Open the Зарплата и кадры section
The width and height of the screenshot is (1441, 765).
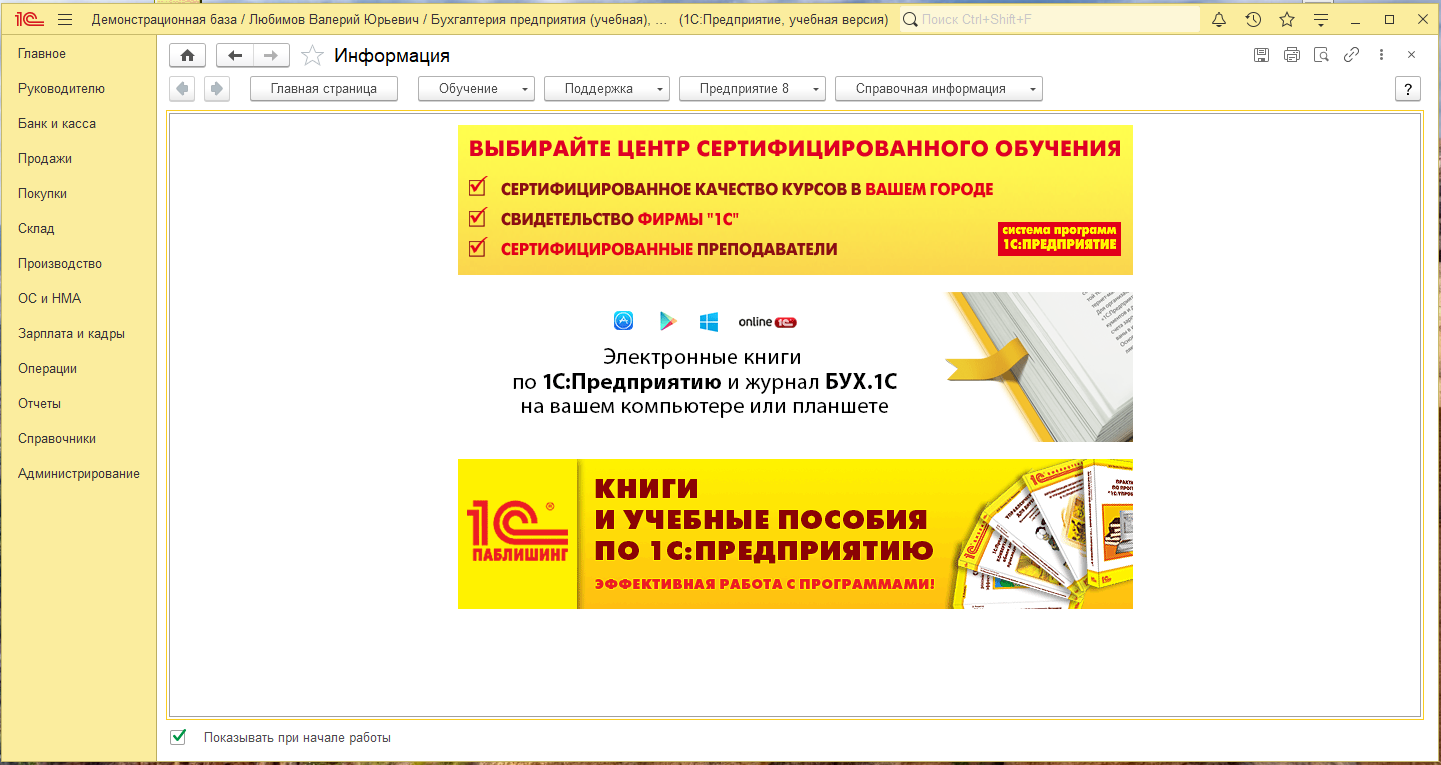pos(71,334)
